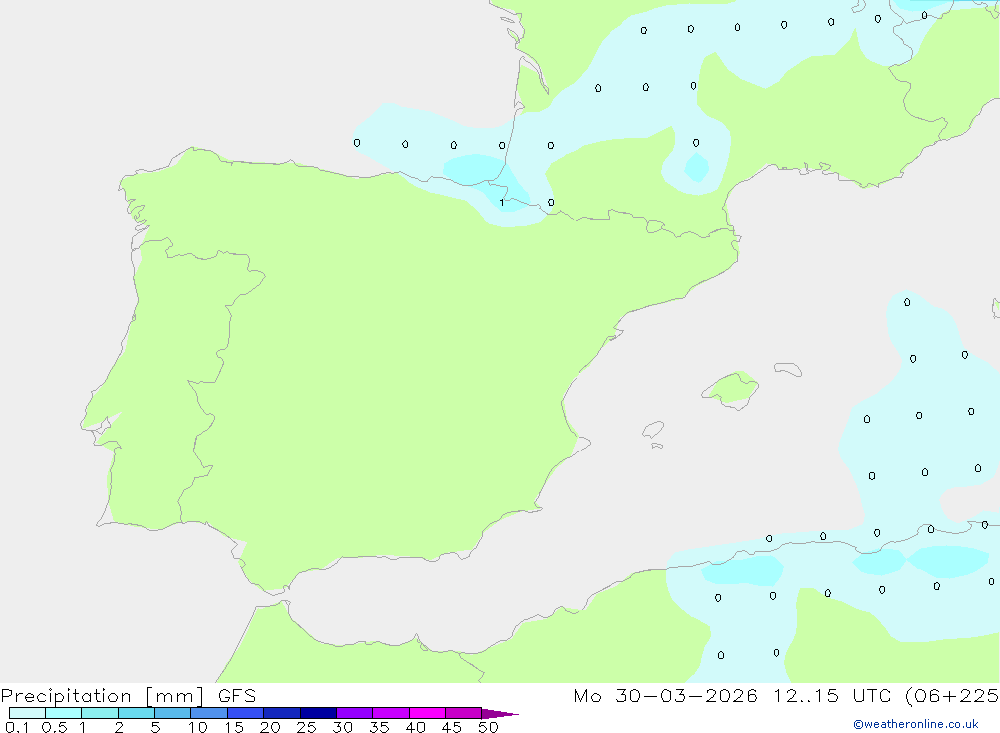Click the 45–50 mm legend color swatch
The image size is (1000, 733).
coord(464,713)
